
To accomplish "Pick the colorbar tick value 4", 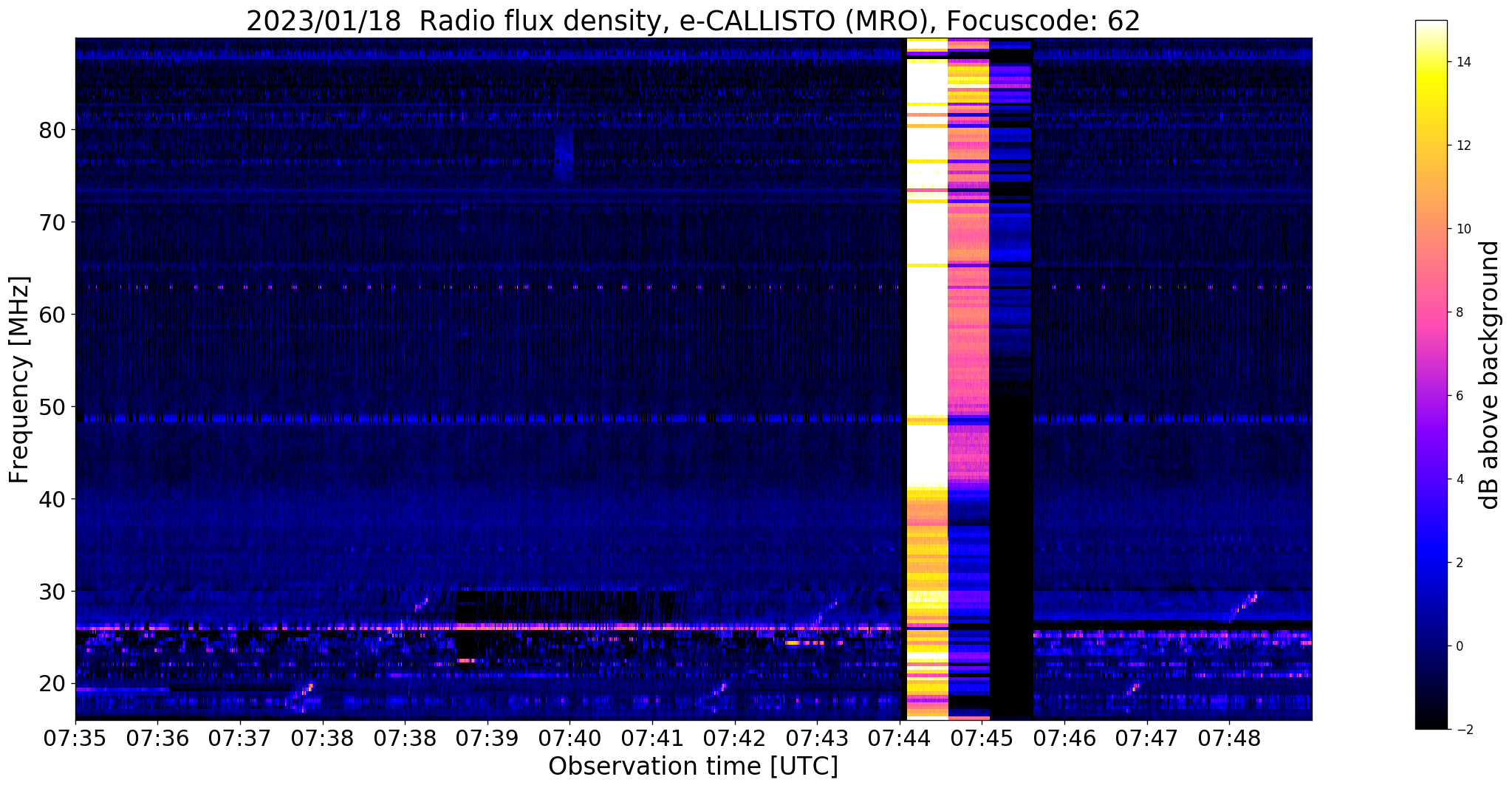I will coord(1459,479).
